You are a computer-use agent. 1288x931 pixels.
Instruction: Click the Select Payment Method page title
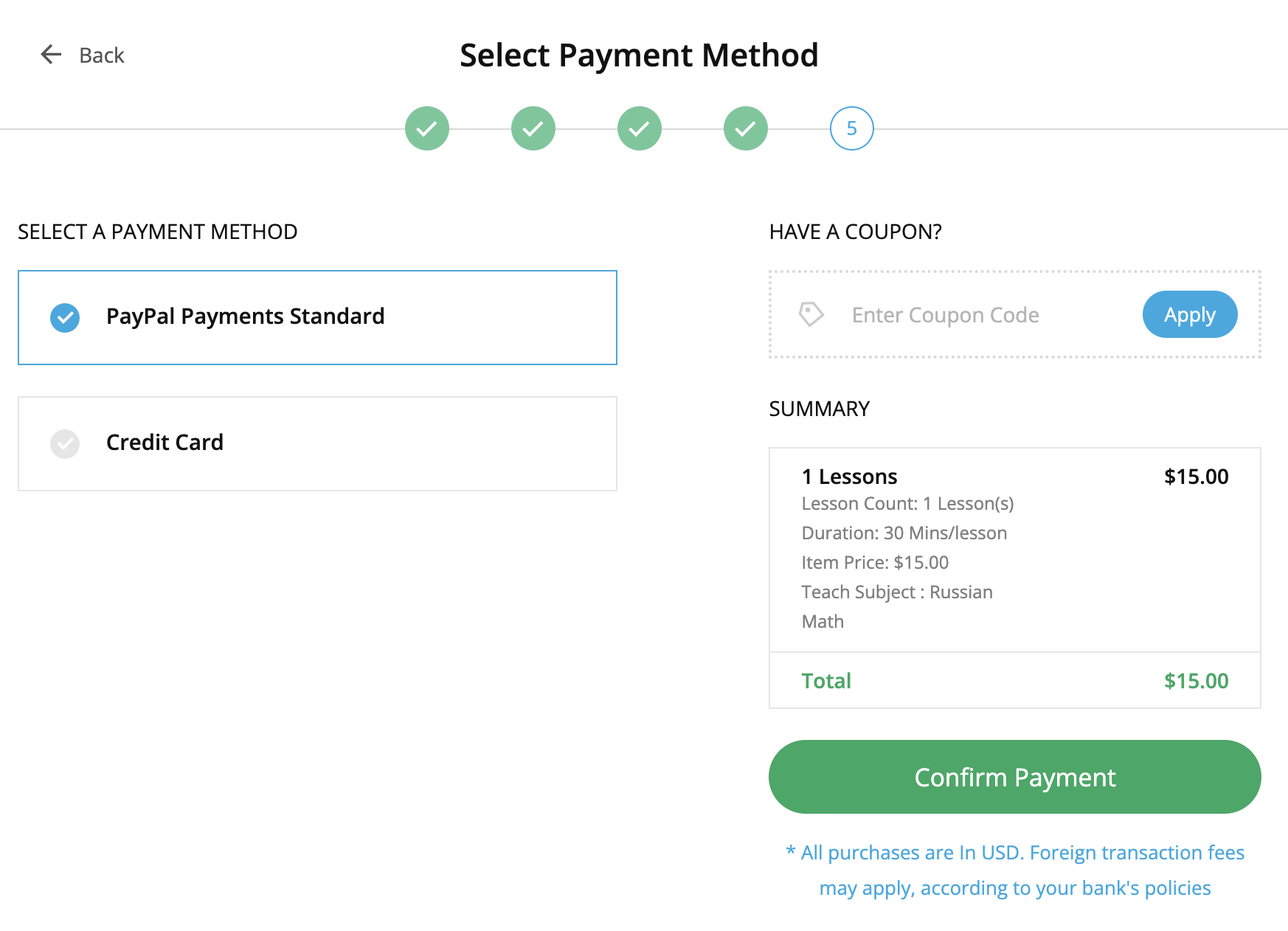tap(639, 55)
